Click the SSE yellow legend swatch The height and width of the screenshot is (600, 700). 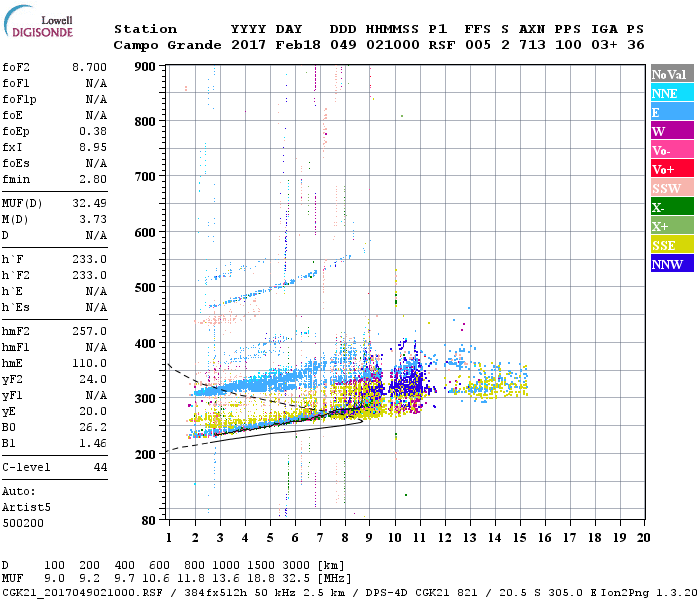tap(672, 244)
